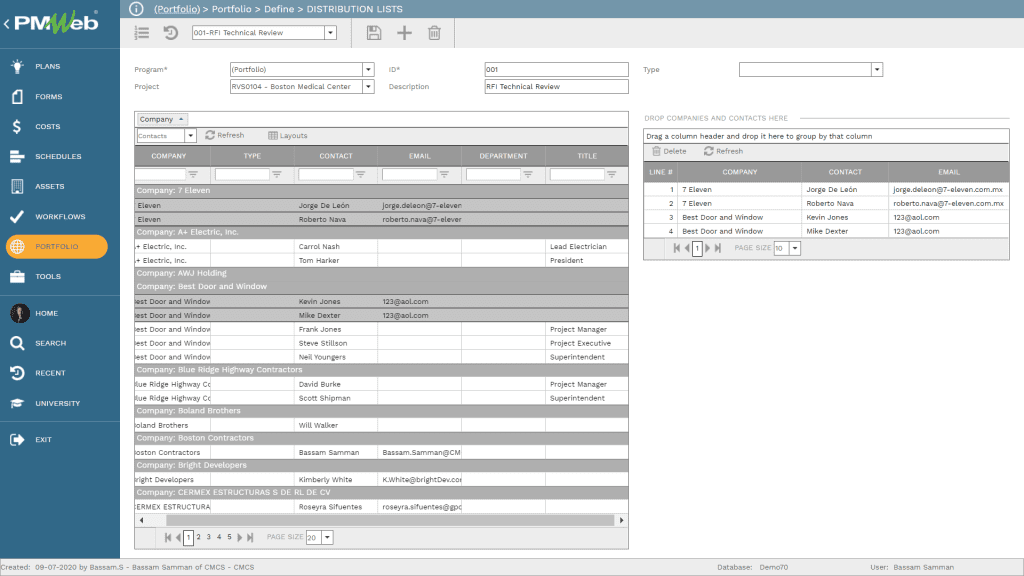Image resolution: width=1024 pixels, height=576 pixels.
Task: Delete the current record with trash icon
Action: (434, 33)
